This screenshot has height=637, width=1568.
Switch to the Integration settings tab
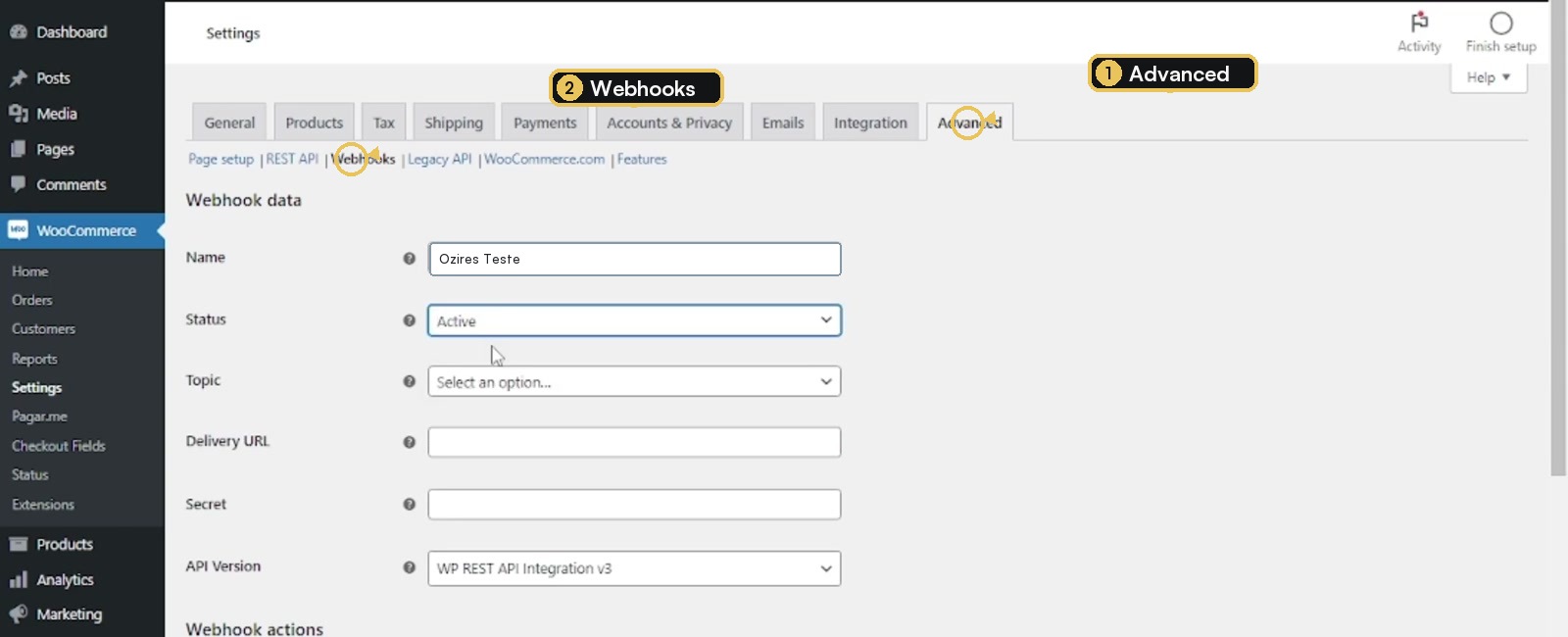coord(870,122)
